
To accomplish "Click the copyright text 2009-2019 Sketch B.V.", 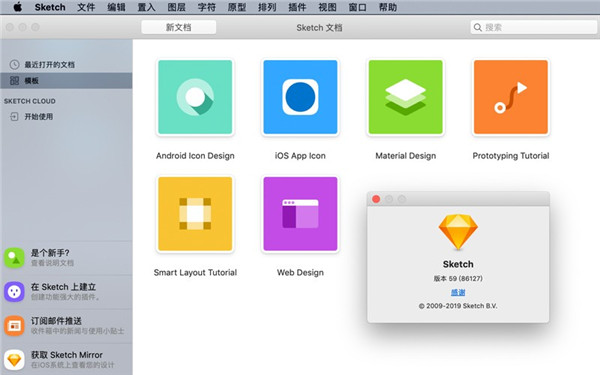I will coord(458,306).
